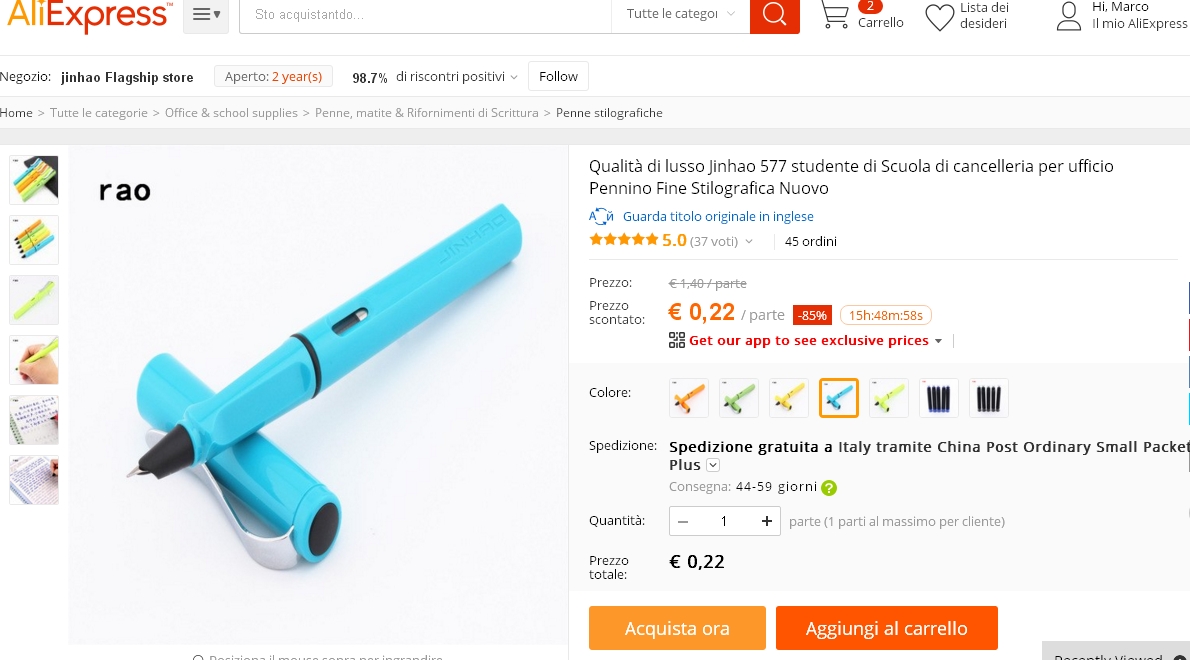Click the Acquista ora button

[677, 628]
